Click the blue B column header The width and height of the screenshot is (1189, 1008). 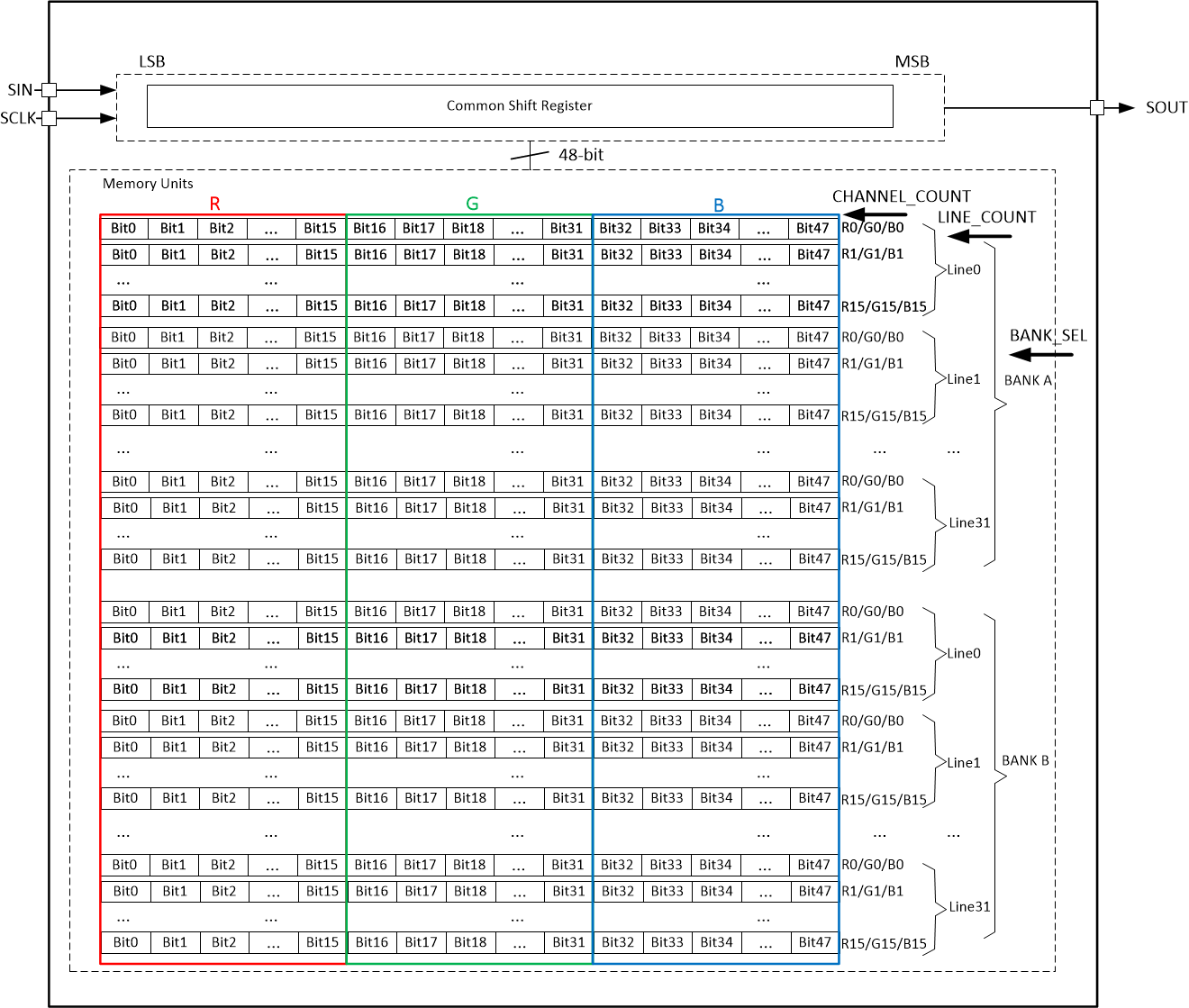[x=718, y=204]
